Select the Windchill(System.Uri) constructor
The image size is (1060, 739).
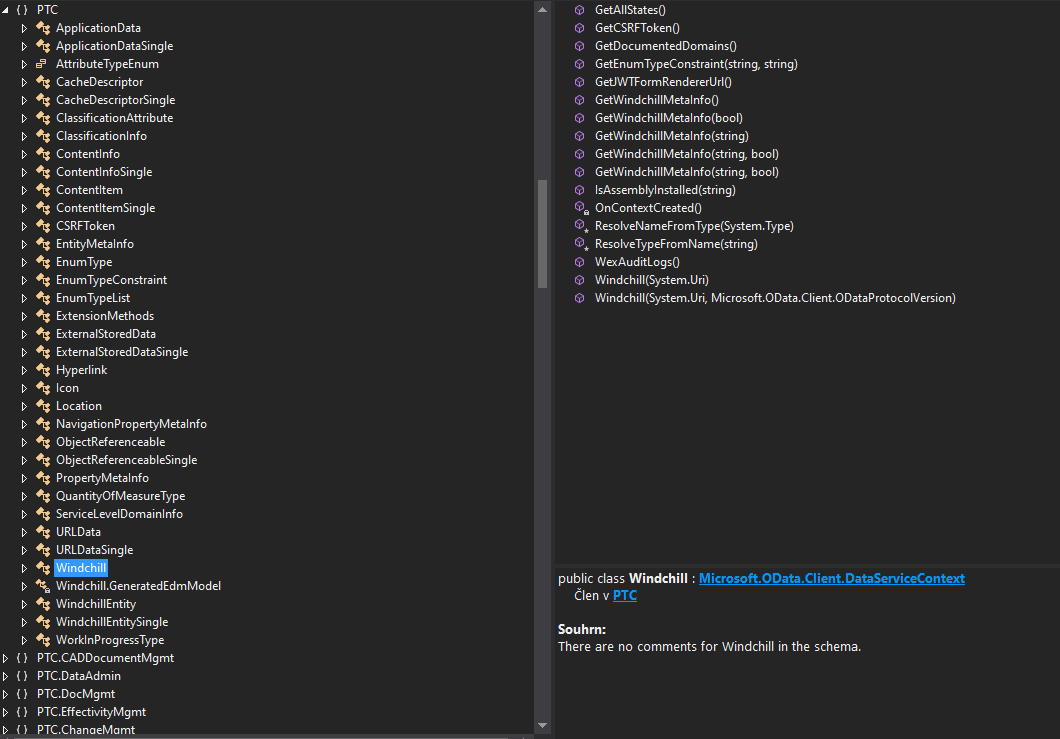pyautogui.click(x=652, y=279)
